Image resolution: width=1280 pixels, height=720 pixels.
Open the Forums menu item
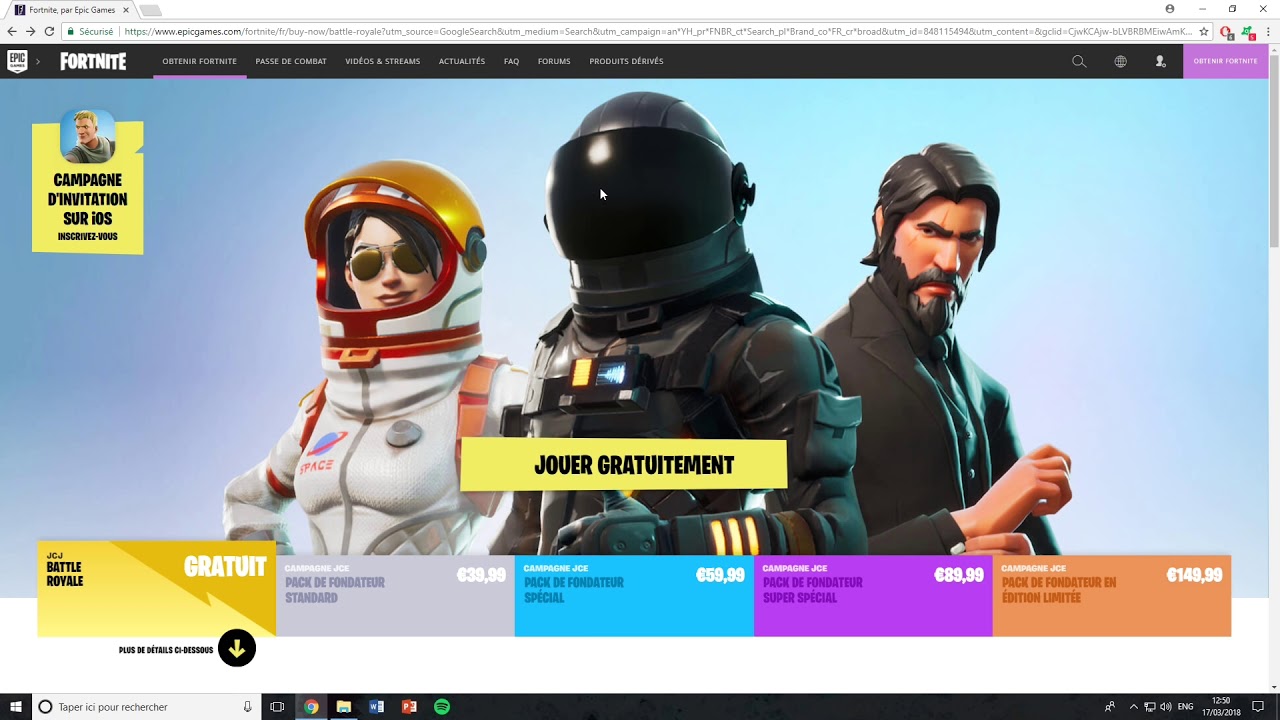[x=554, y=61]
